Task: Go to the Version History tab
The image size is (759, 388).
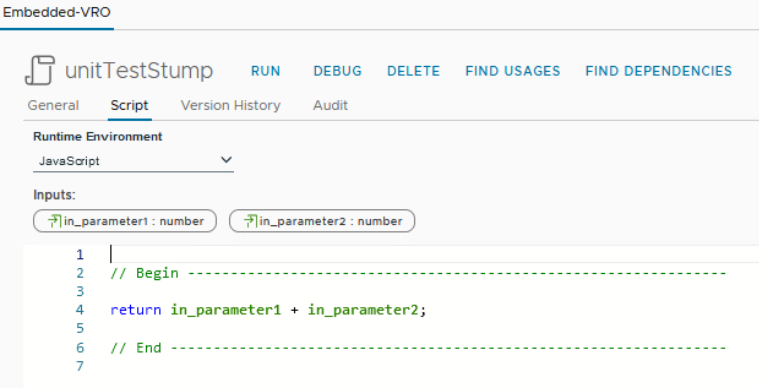Action: [230, 105]
